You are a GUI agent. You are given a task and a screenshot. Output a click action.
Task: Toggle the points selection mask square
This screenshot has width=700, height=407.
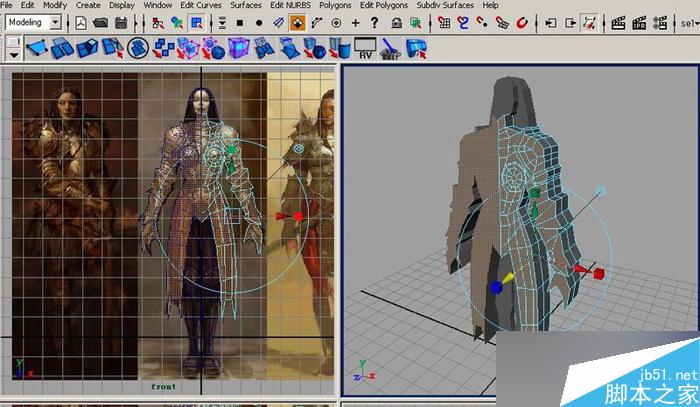tap(240, 23)
